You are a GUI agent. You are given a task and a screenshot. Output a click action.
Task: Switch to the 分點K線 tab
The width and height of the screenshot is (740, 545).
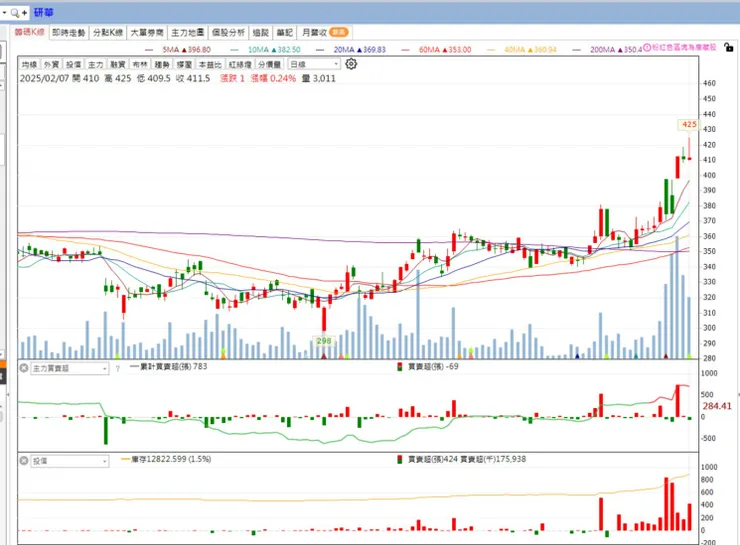coord(108,33)
